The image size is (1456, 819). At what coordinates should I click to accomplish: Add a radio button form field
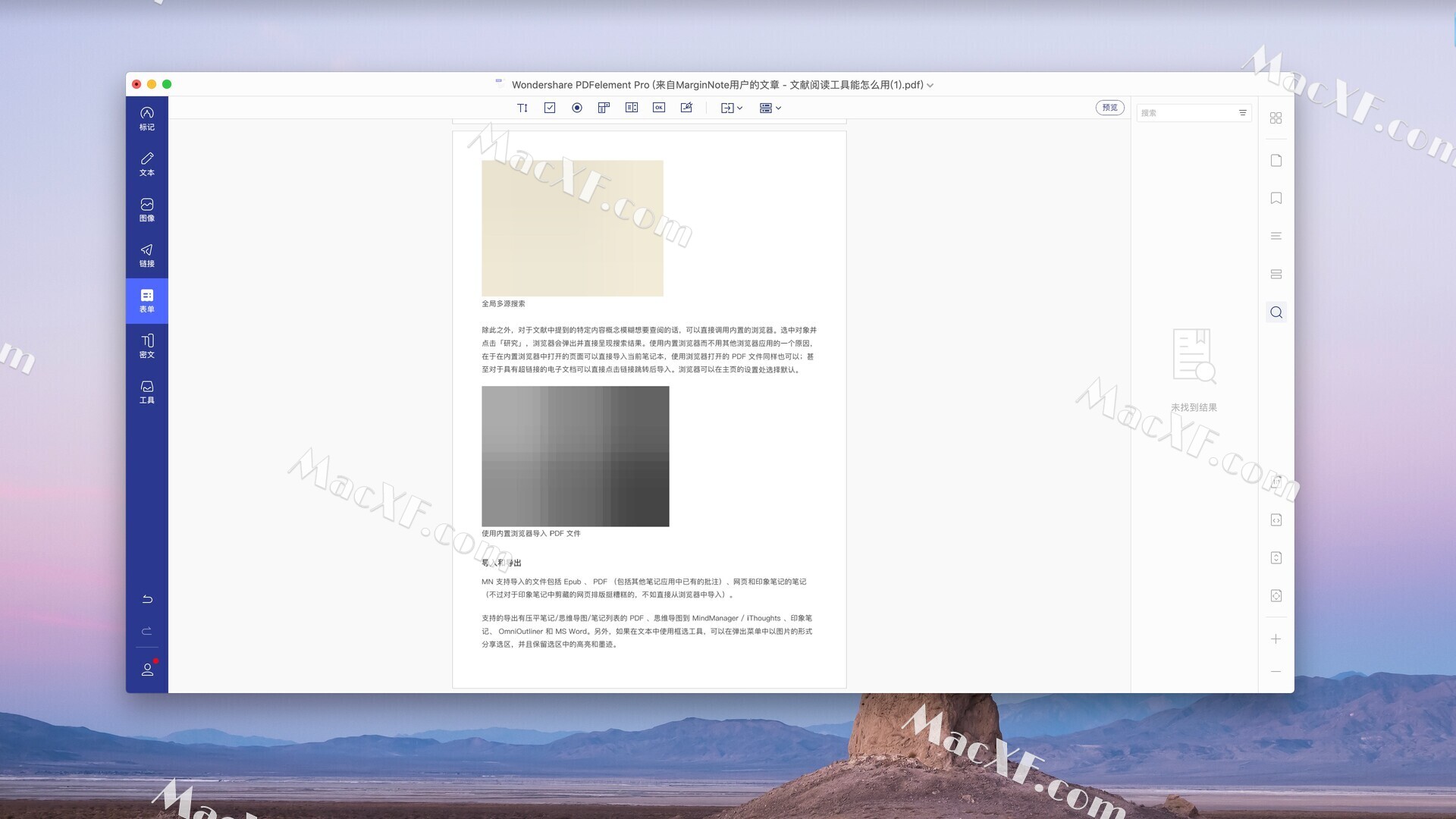tap(577, 108)
